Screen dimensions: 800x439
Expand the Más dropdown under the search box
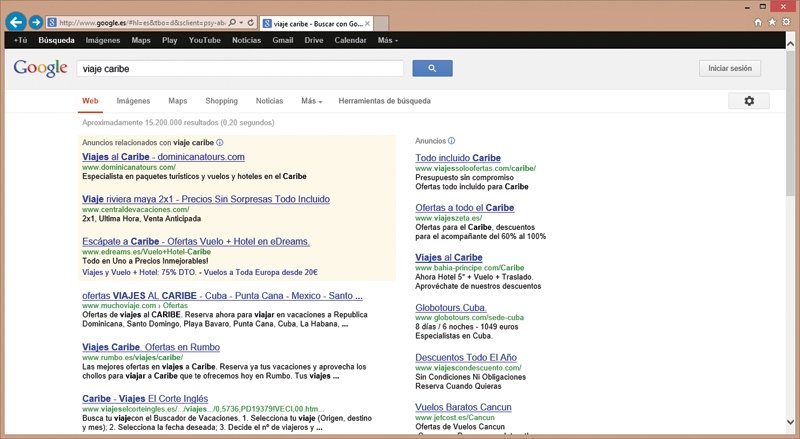311,101
